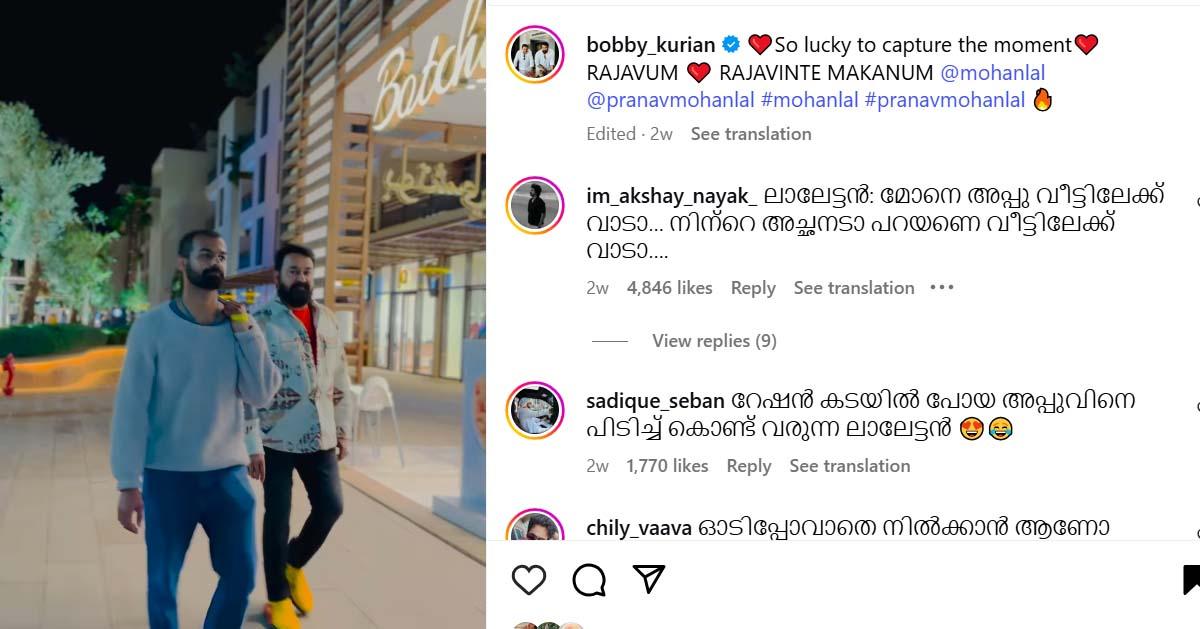Open the comment bubble icon

589,580
